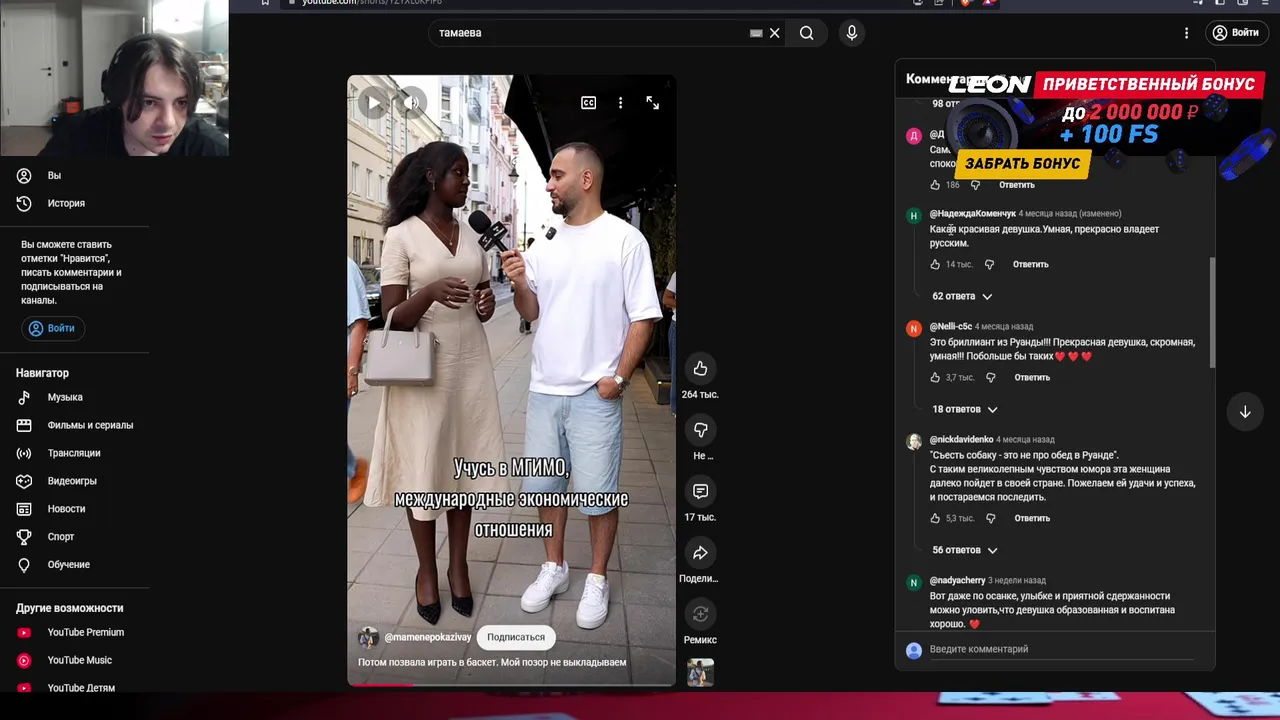
Task: Reply to @Nelli-c5c comment
Action: [x=1032, y=377]
